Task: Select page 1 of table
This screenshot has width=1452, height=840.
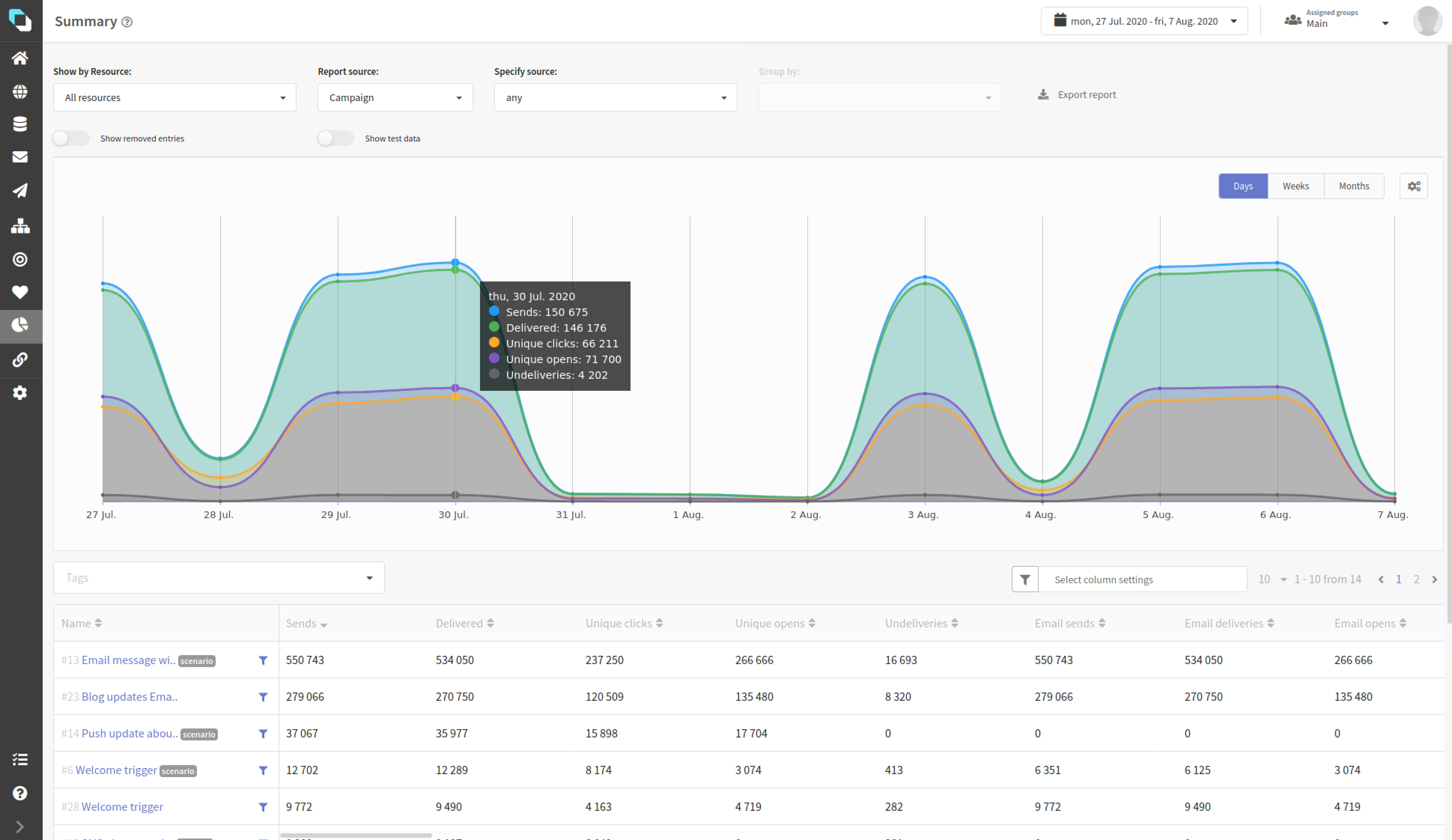Action: click(1398, 580)
